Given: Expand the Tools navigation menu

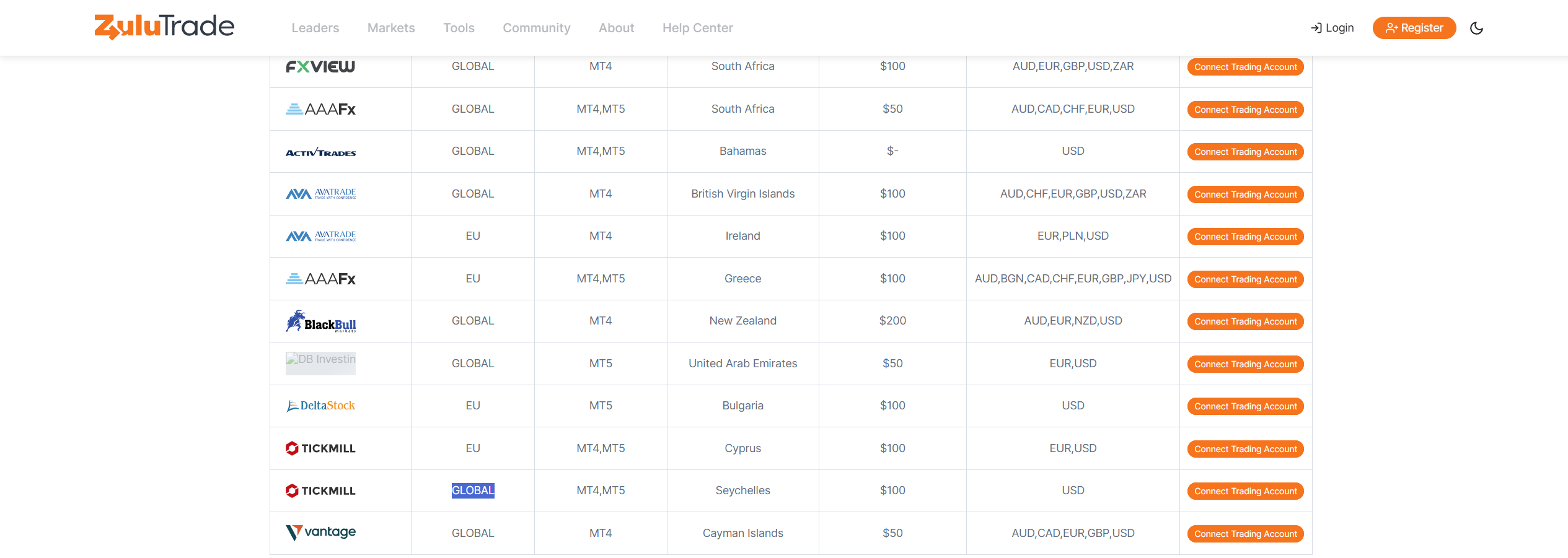Looking at the screenshot, I should (x=459, y=28).
